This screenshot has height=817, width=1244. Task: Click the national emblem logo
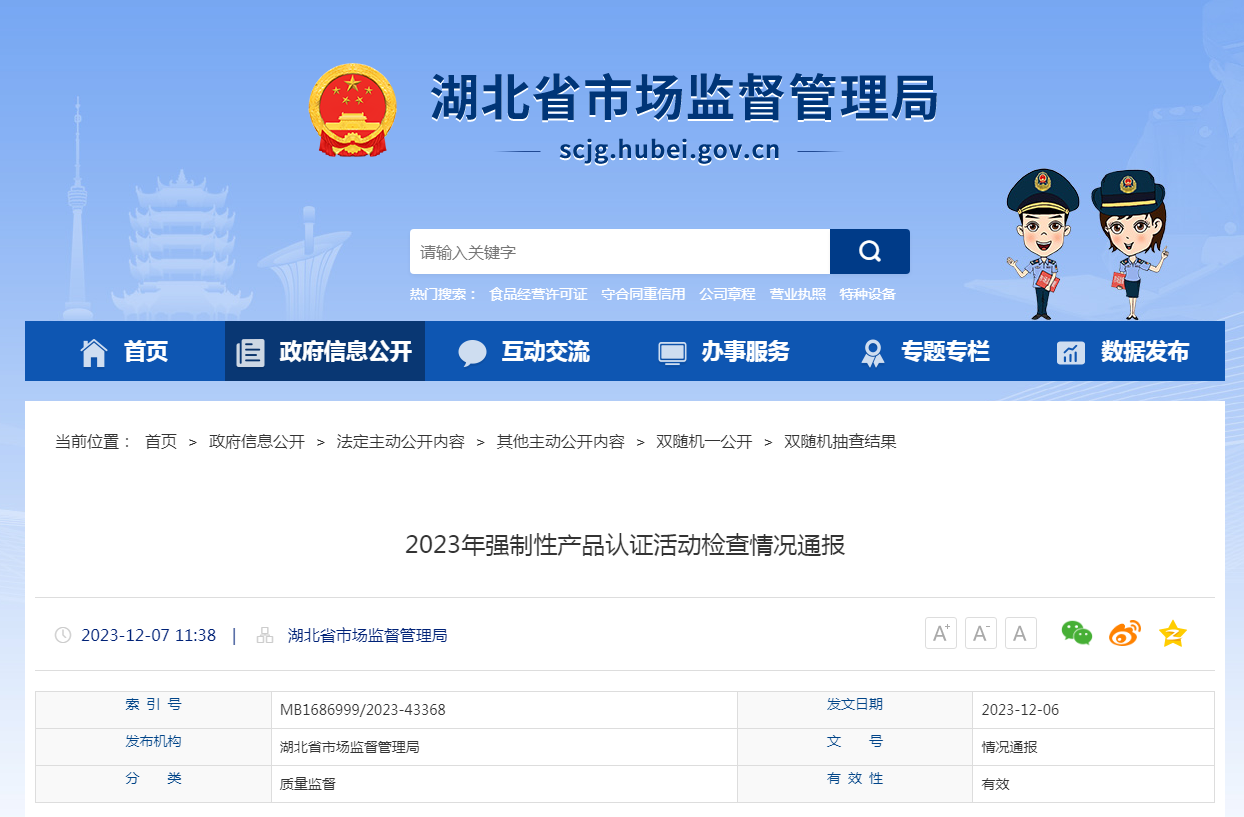(x=352, y=110)
